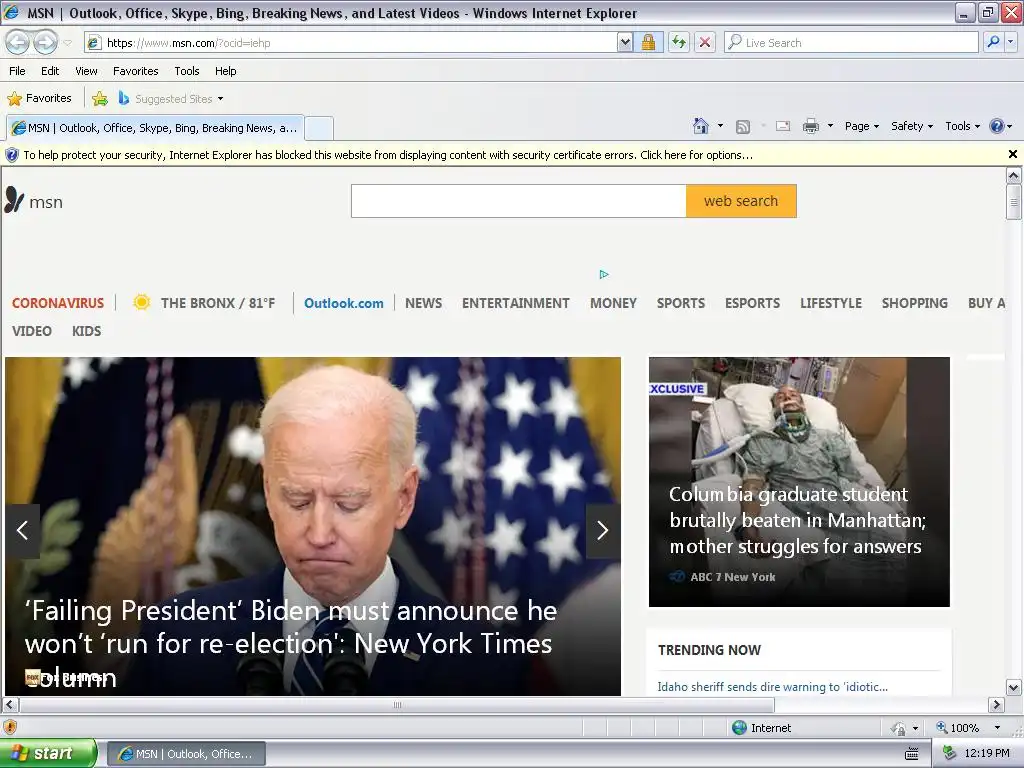Open Columbia graduate student story thumbnail
The image size is (1024, 768).
coord(799,482)
